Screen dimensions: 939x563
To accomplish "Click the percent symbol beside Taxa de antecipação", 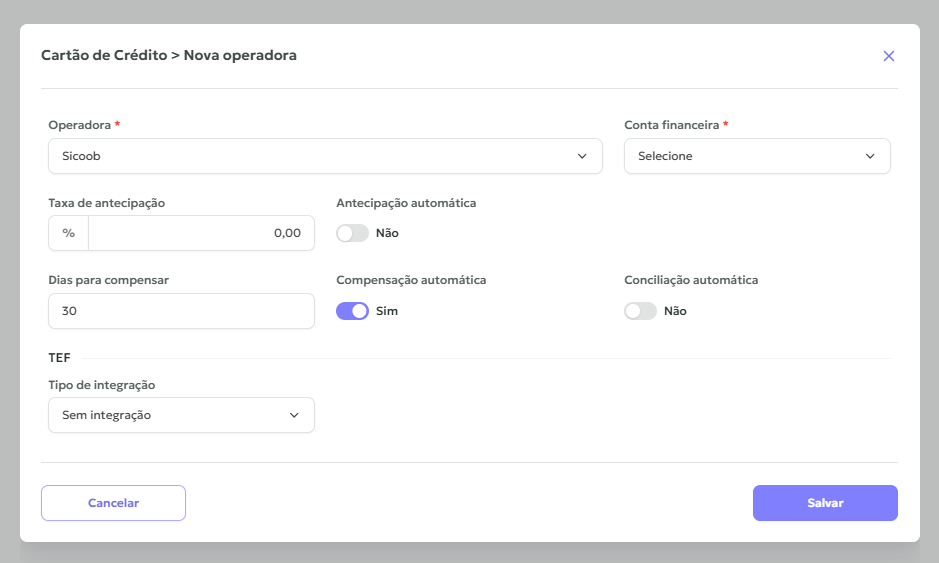I will coord(69,233).
